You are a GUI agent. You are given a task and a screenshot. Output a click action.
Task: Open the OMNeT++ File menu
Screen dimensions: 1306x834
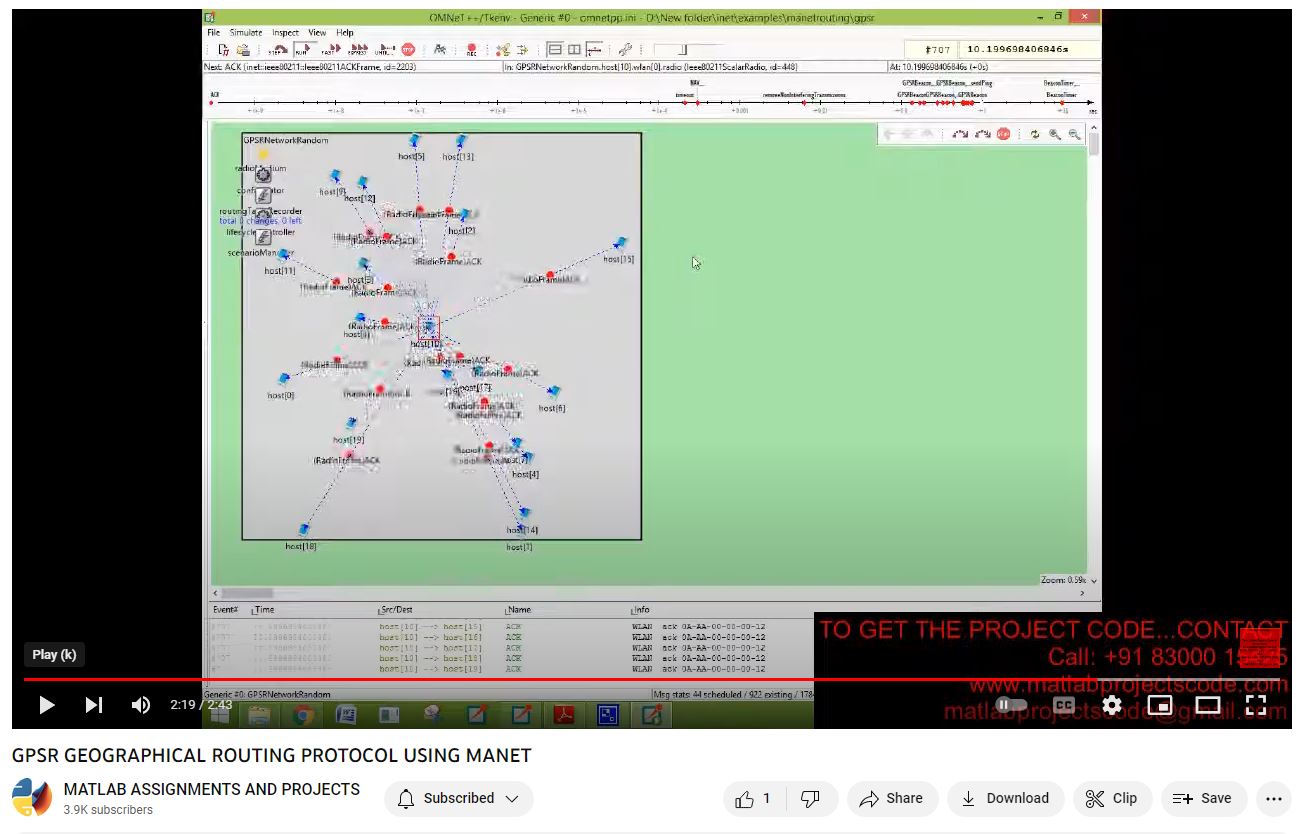pyautogui.click(x=213, y=32)
